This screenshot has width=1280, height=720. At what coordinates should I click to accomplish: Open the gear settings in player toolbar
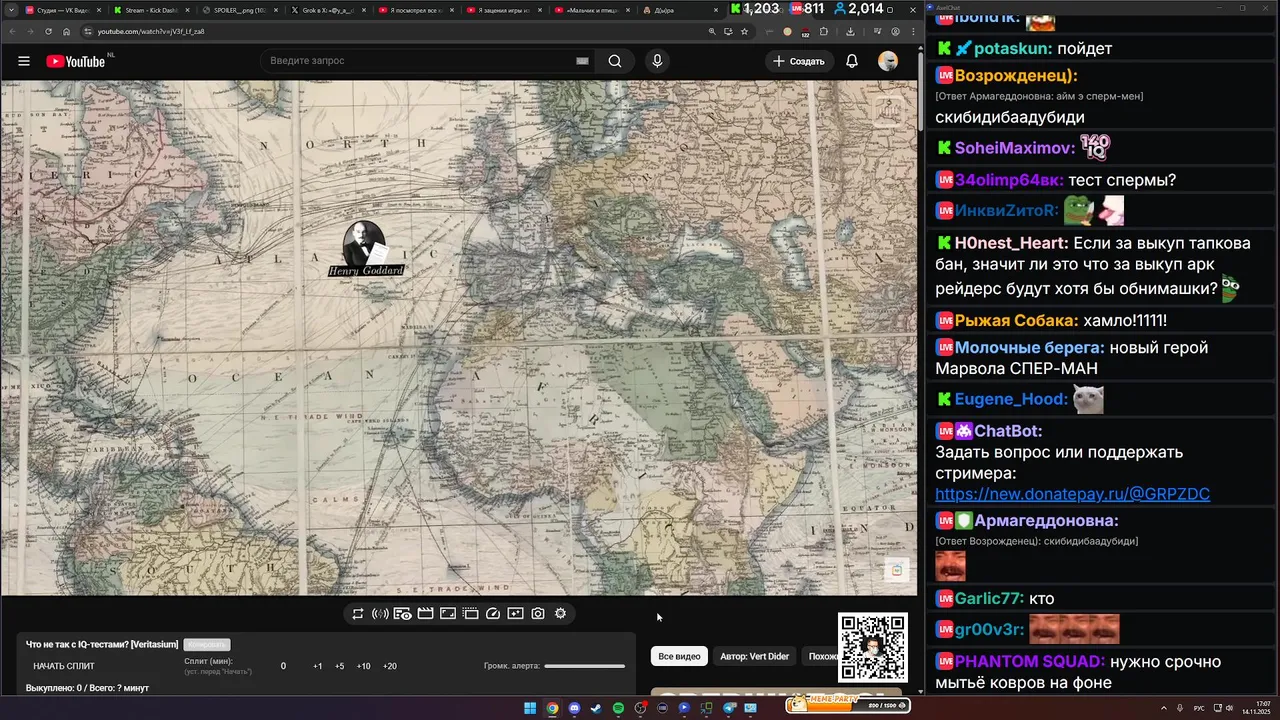coord(561,614)
